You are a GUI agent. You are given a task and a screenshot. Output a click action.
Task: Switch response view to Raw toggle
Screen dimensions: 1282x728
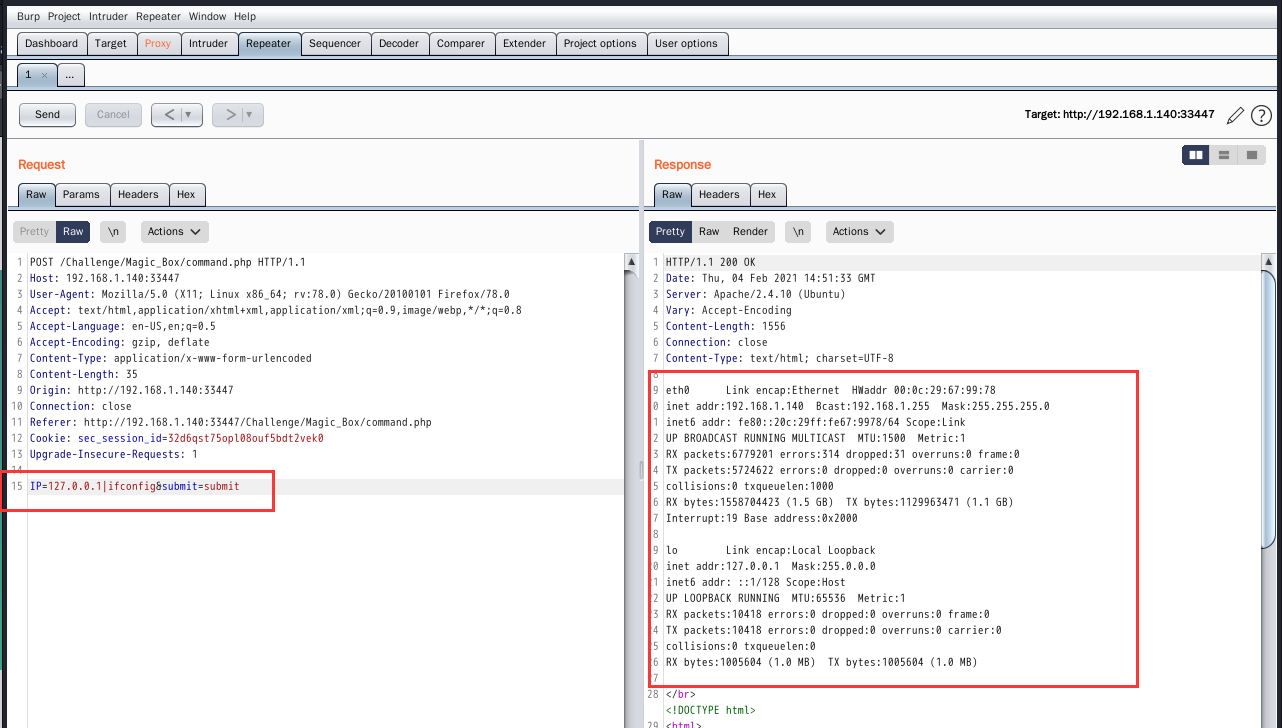pyautogui.click(x=709, y=232)
